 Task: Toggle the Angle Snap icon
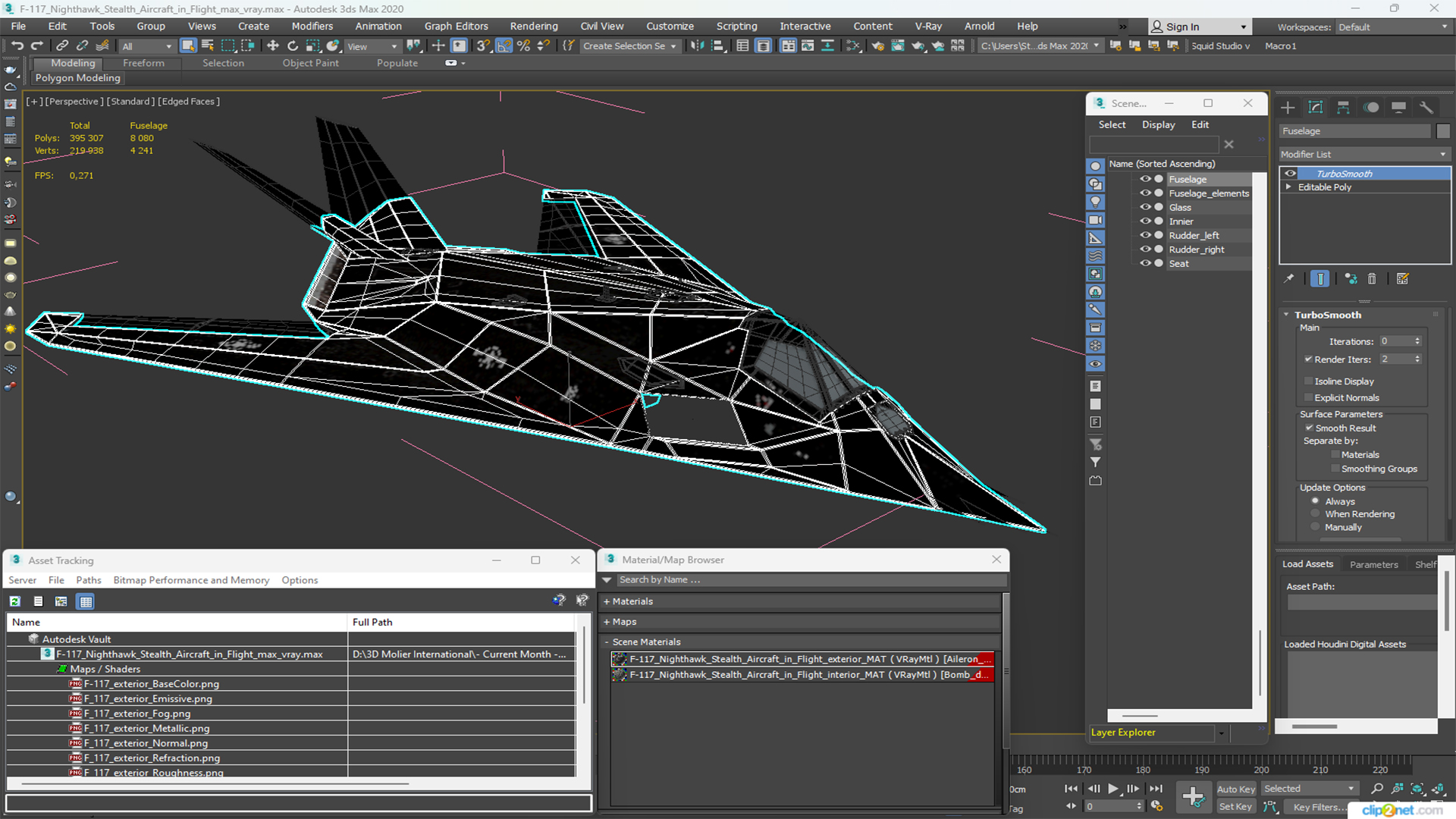504,45
